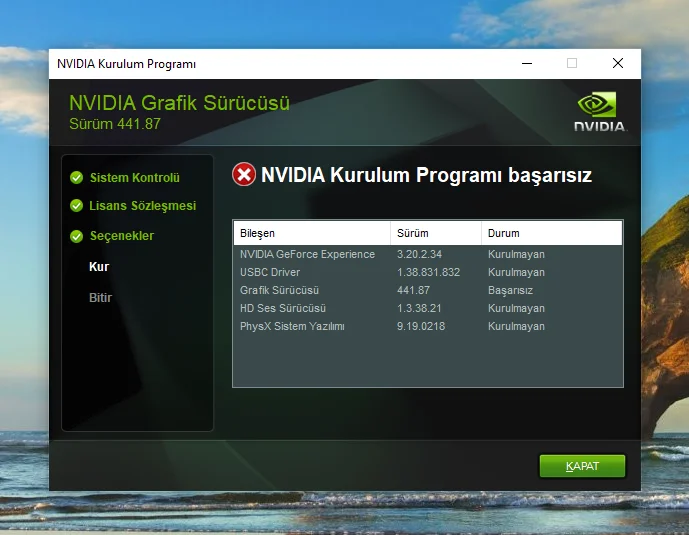Click the NVIDIA Grafik Sürücüsü heading

point(179,103)
